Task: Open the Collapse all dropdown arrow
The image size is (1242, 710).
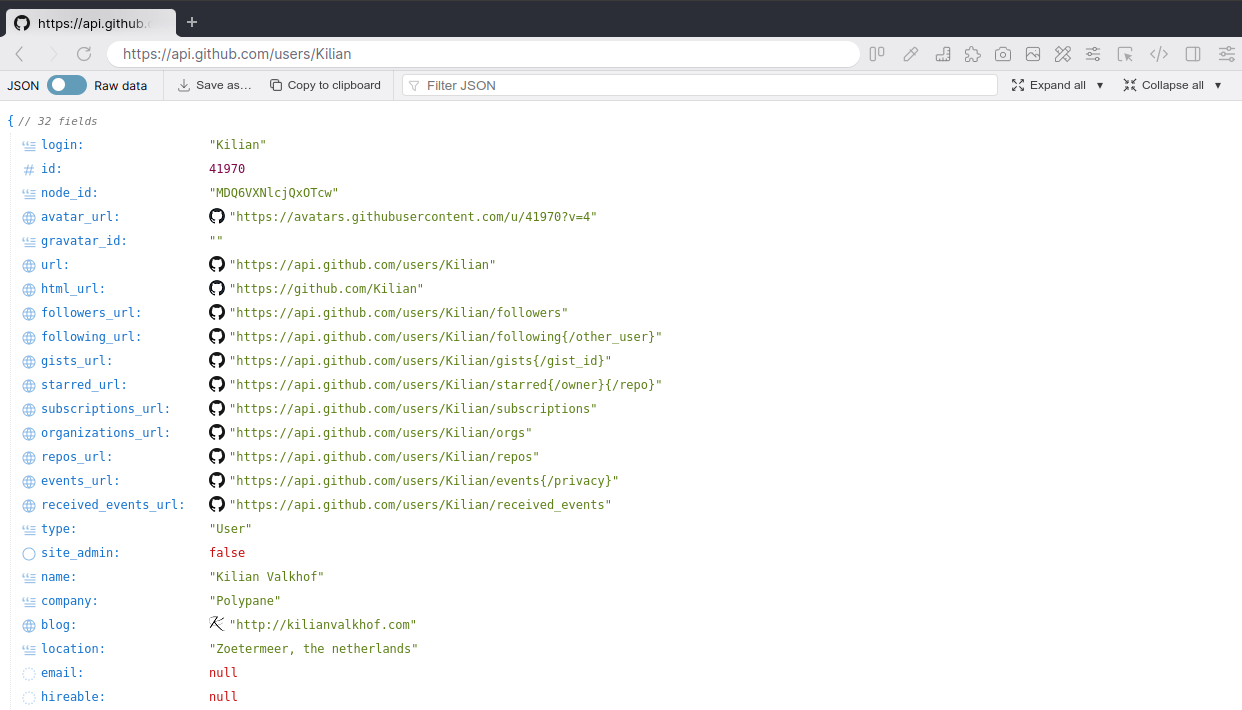Action: click(1218, 85)
